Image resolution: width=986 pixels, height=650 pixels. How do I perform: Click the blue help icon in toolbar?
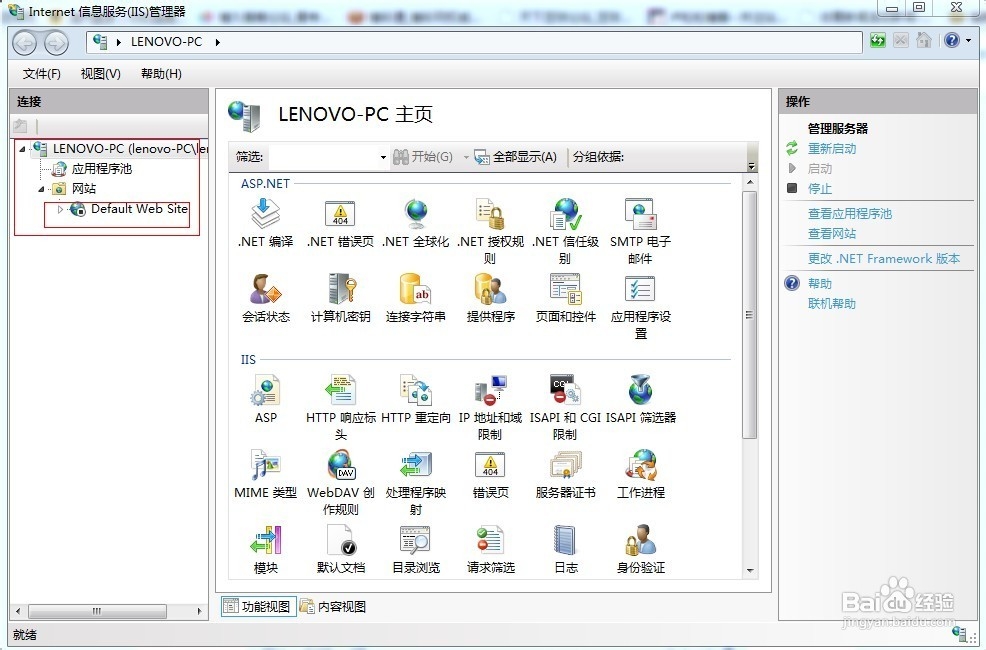pos(952,41)
